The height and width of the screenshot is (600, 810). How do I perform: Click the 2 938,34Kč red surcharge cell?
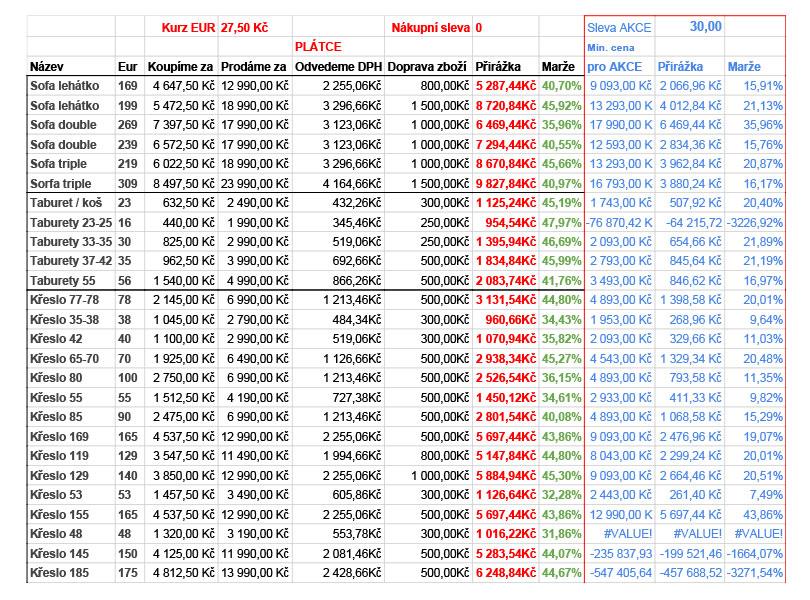click(x=506, y=359)
